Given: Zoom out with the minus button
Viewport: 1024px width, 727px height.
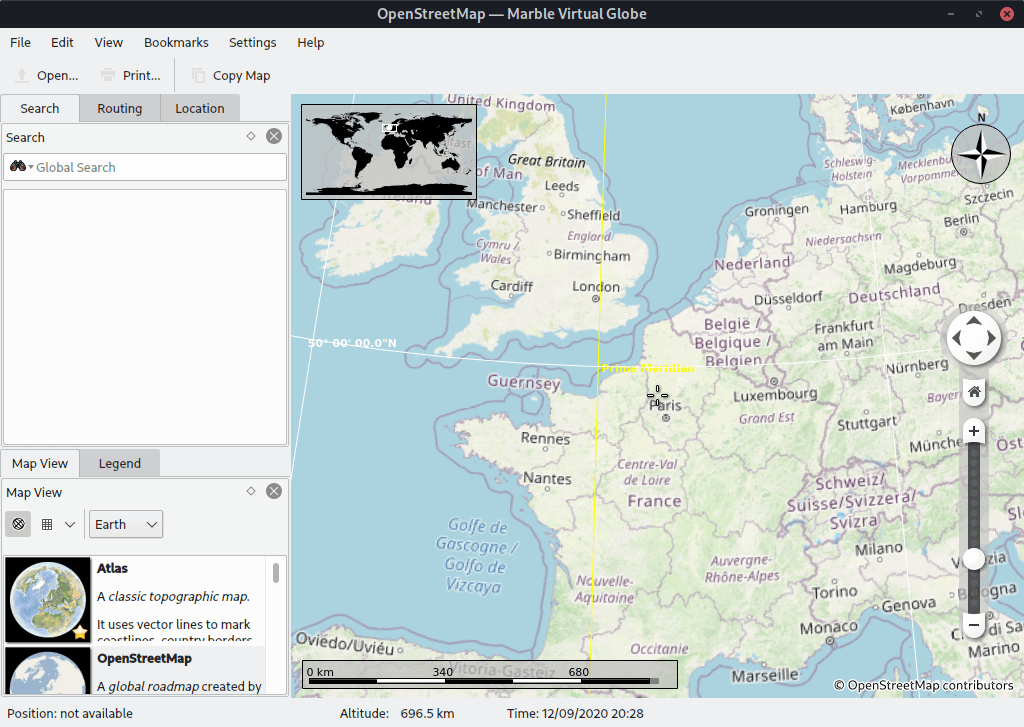Looking at the screenshot, I should point(974,624).
